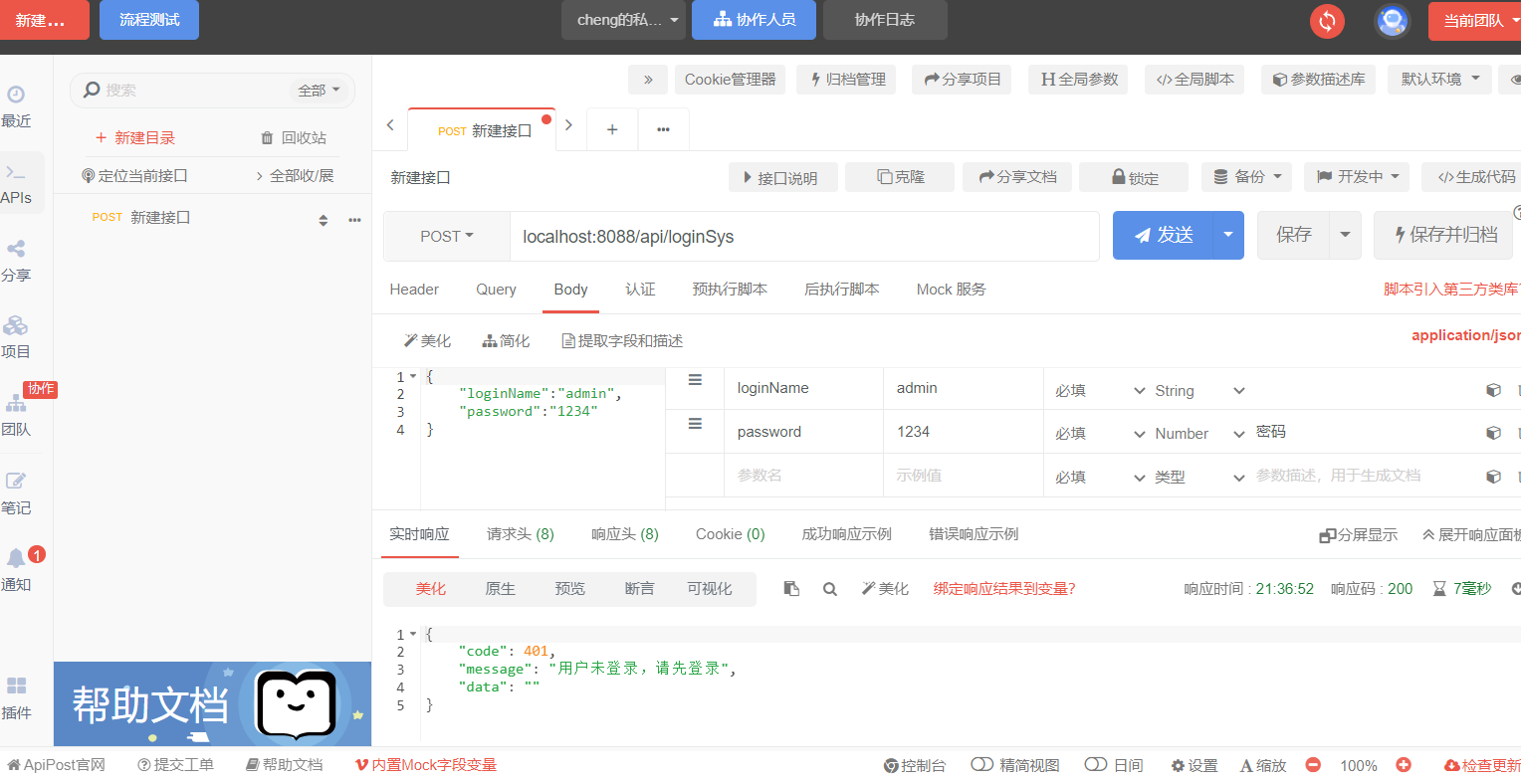Viewport: 1521px width, 784px height.
Task: Click the 保存并归档 button
Action: point(1443,235)
